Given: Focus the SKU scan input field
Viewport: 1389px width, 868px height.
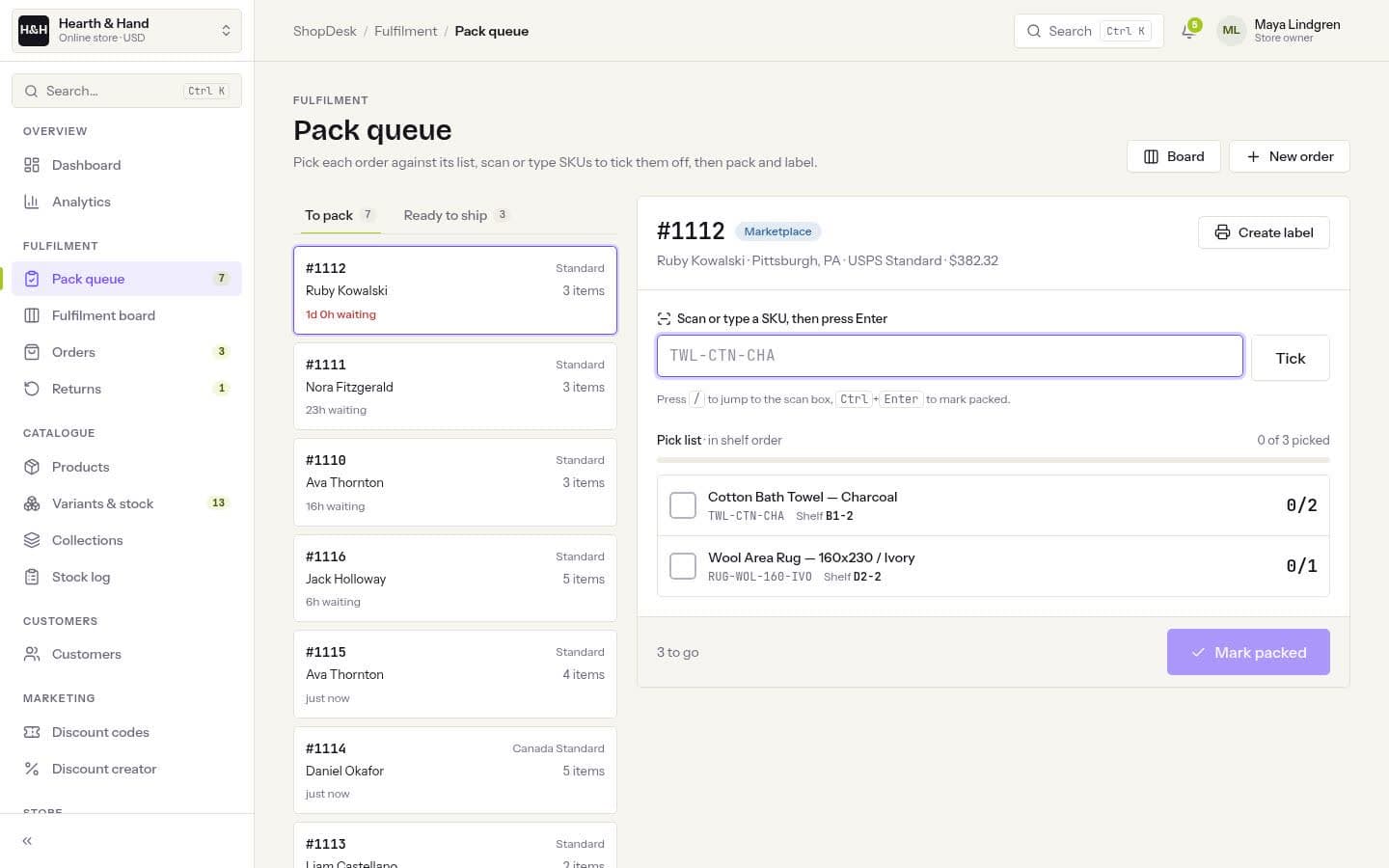Looking at the screenshot, I should (950, 356).
